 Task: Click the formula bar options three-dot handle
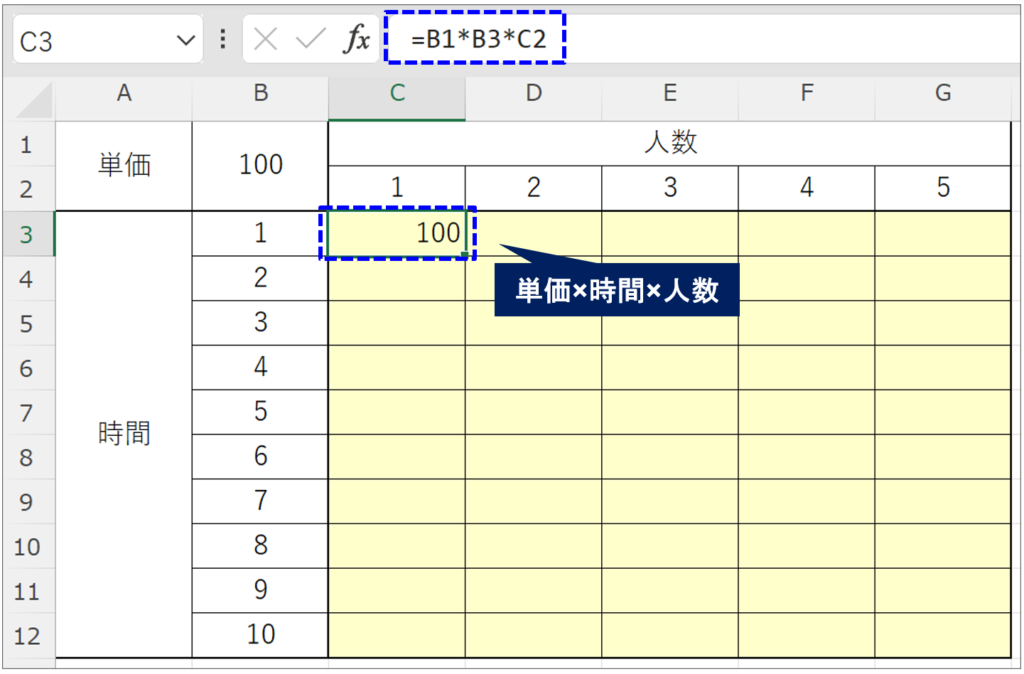(x=223, y=40)
